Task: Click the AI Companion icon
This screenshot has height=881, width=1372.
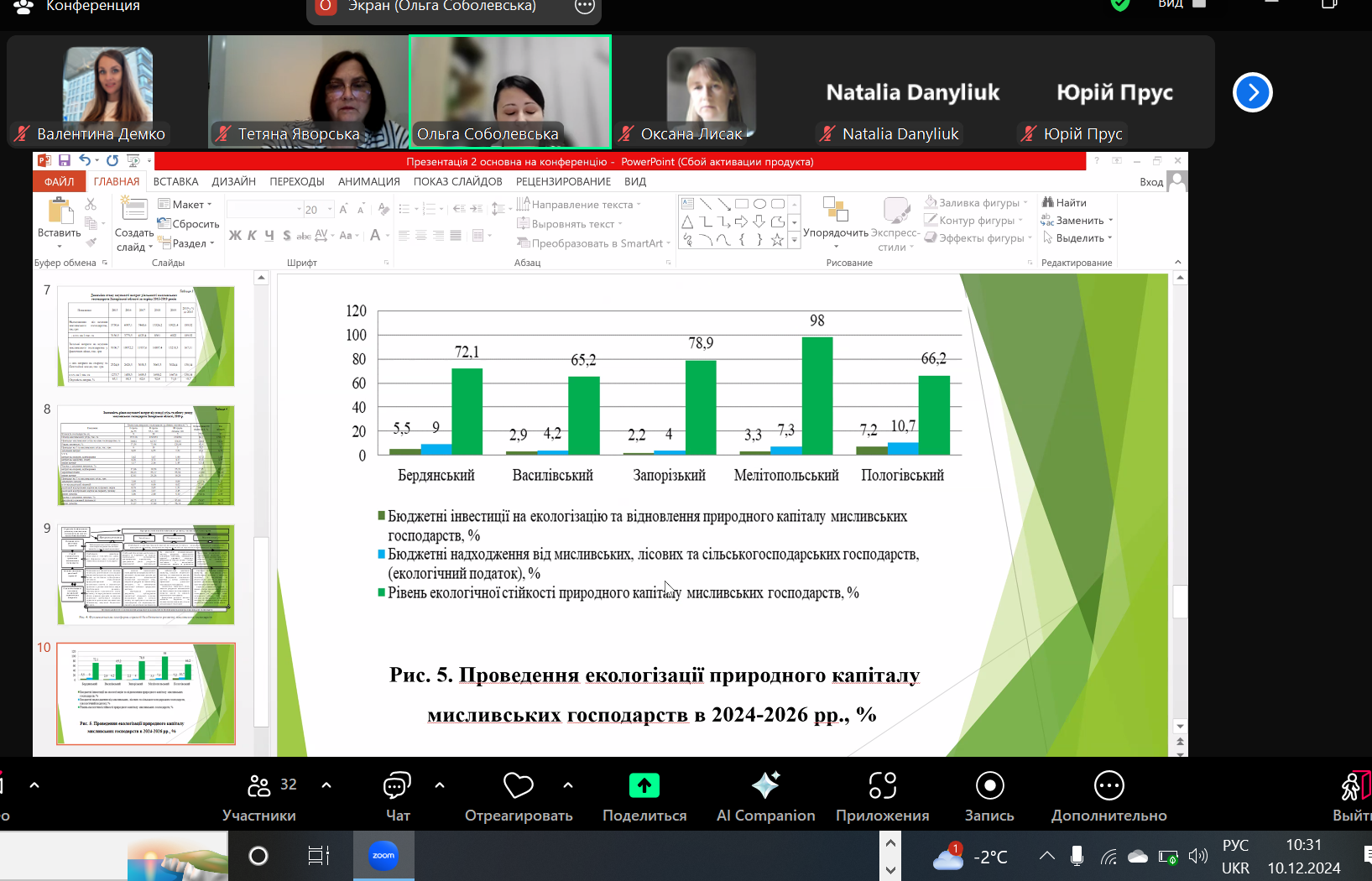Action: [x=765, y=786]
